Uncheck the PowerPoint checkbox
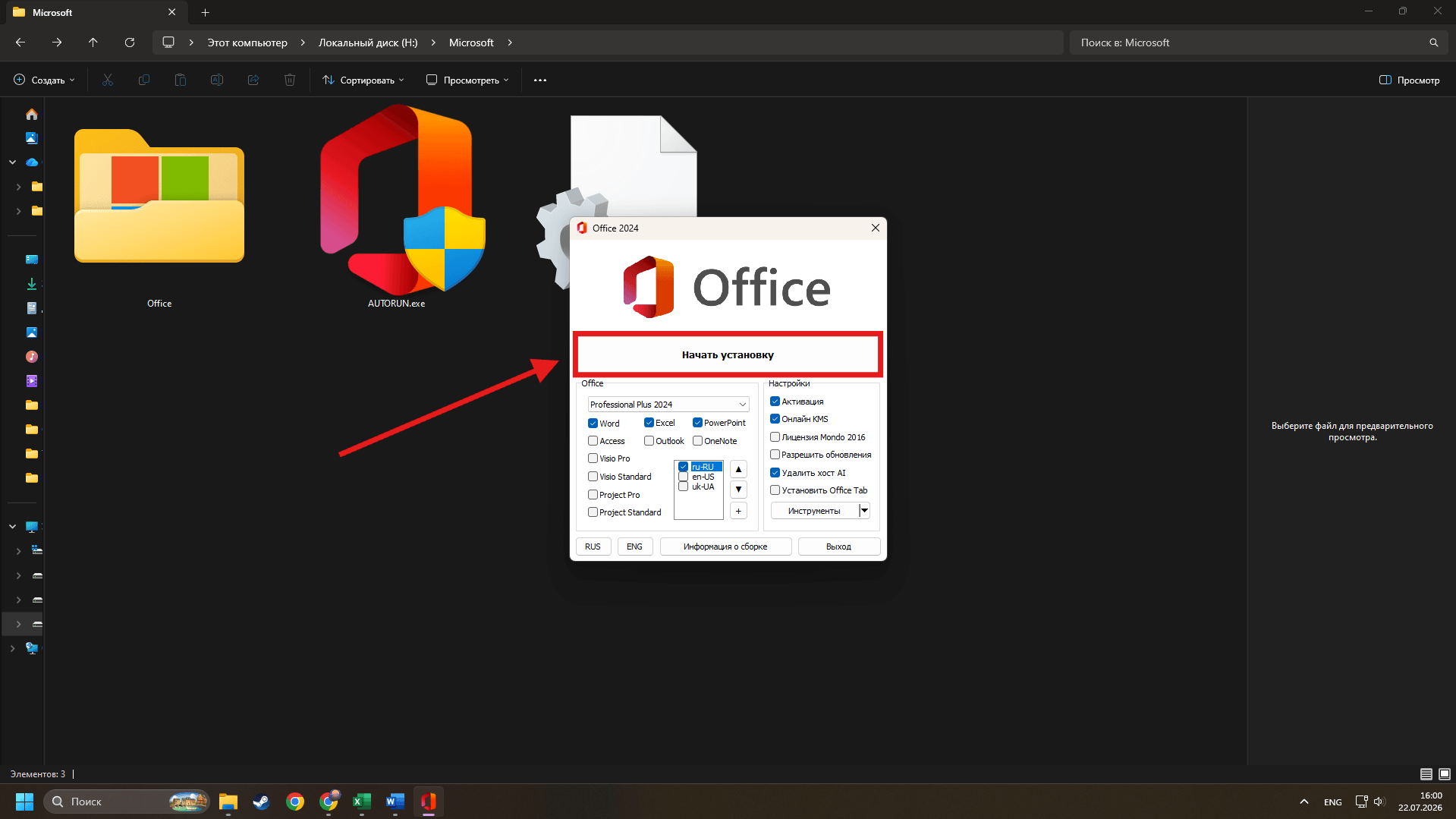This screenshot has height=819, width=1456. pyautogui.click(x=698, y=423)
